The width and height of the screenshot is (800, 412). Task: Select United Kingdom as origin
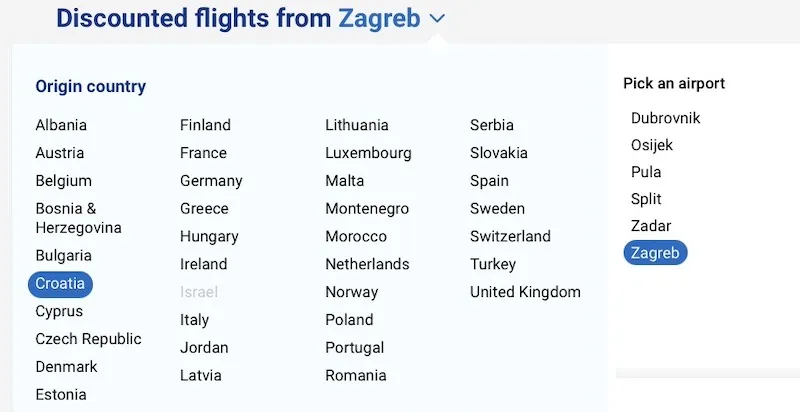[525, 292]
